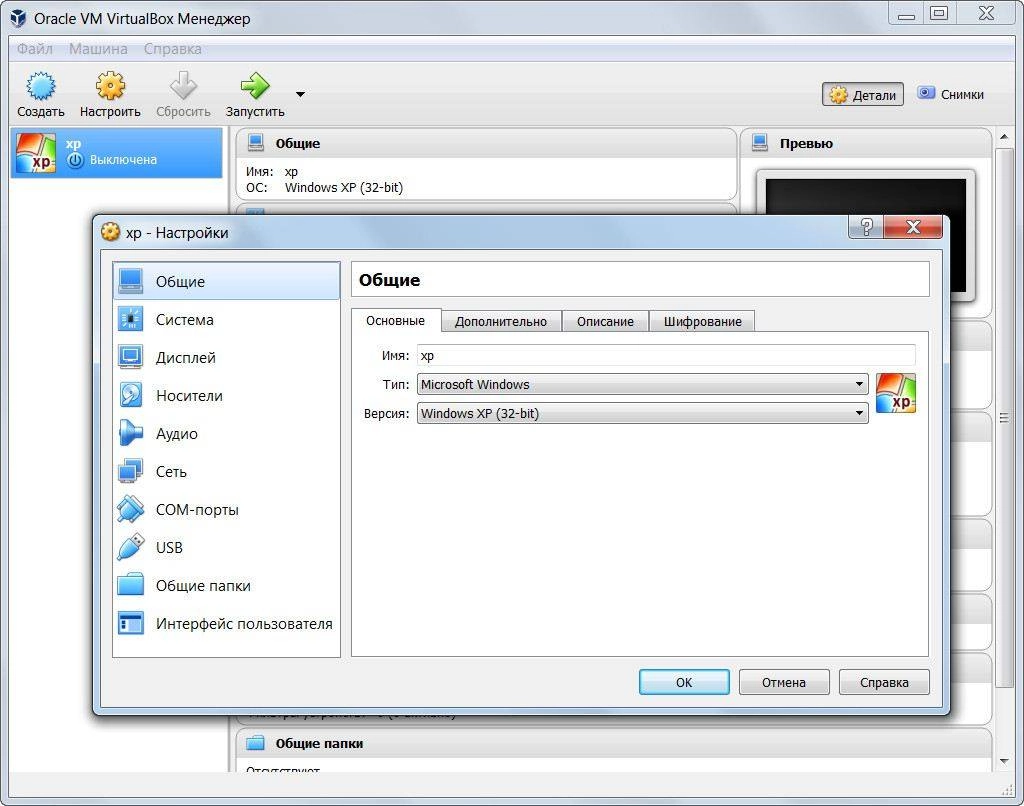Switch to the Дополнительно tab
This screenshot has height=806, width=1024.
(501, 321)
